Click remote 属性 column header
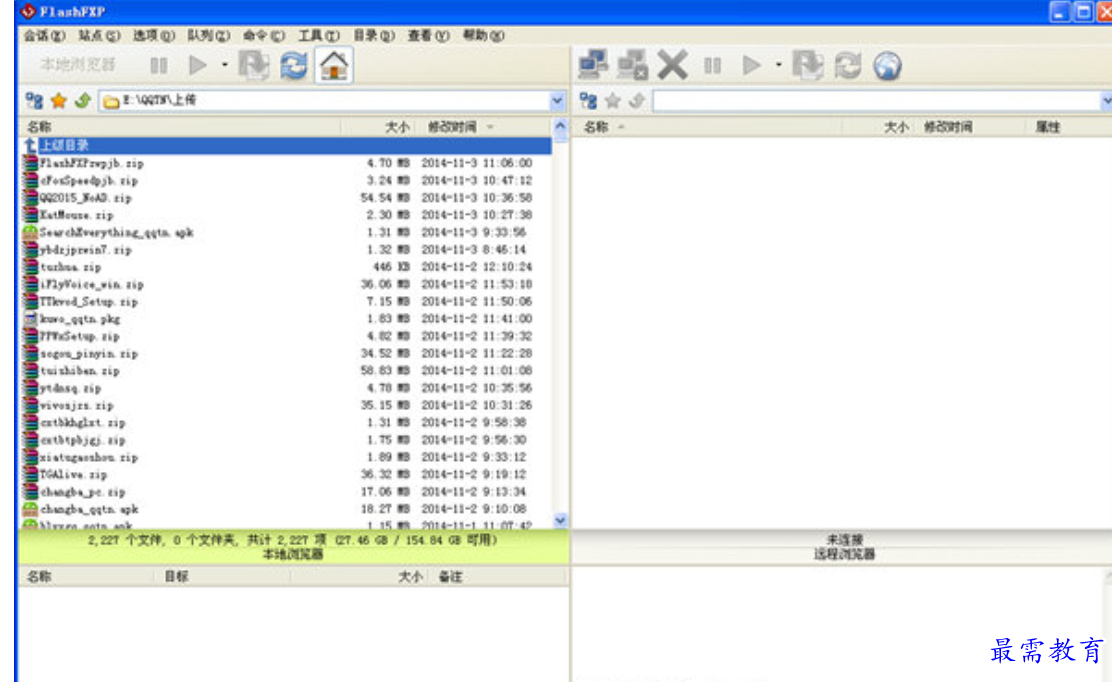The image size is (1112, 682). click(1047, 127)
